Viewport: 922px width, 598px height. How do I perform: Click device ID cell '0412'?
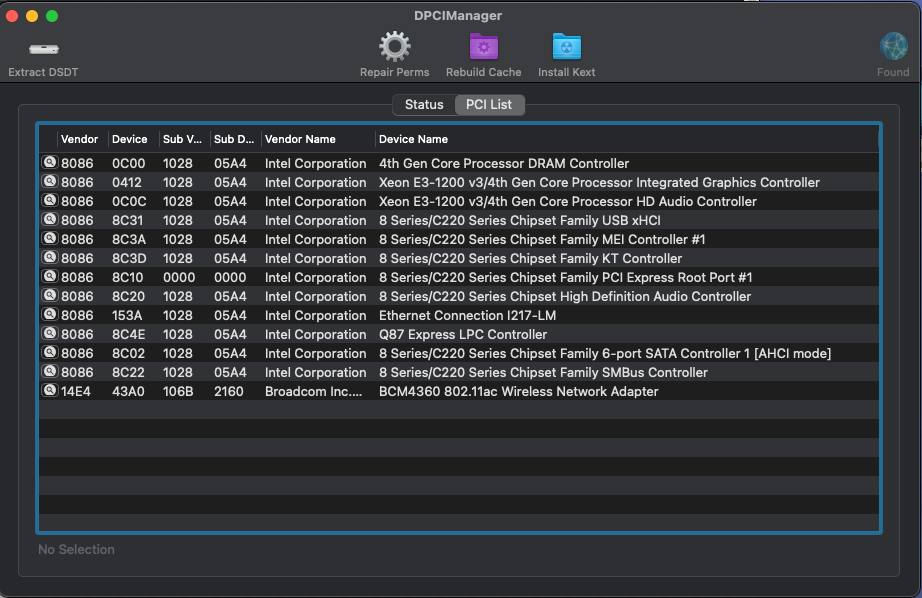(126, 182)
